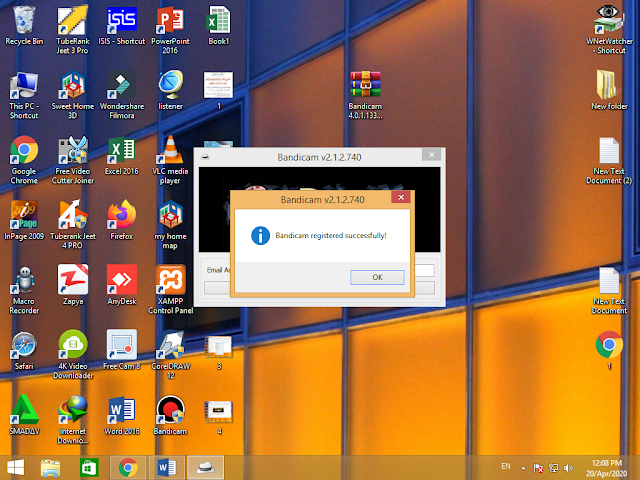This screenshot has height=480, width=640.
Task: Select CorelDRAW 12 icon
Action: [x=170, y=354]
